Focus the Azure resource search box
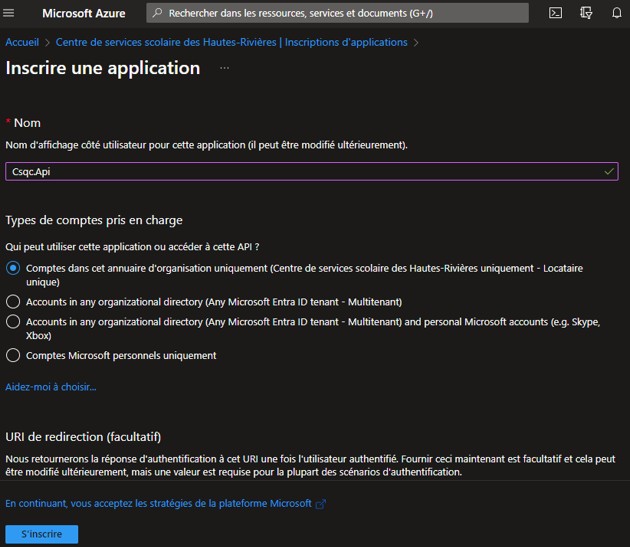The height and width of the screenshot is (547, 630). [x=338, y=13]
